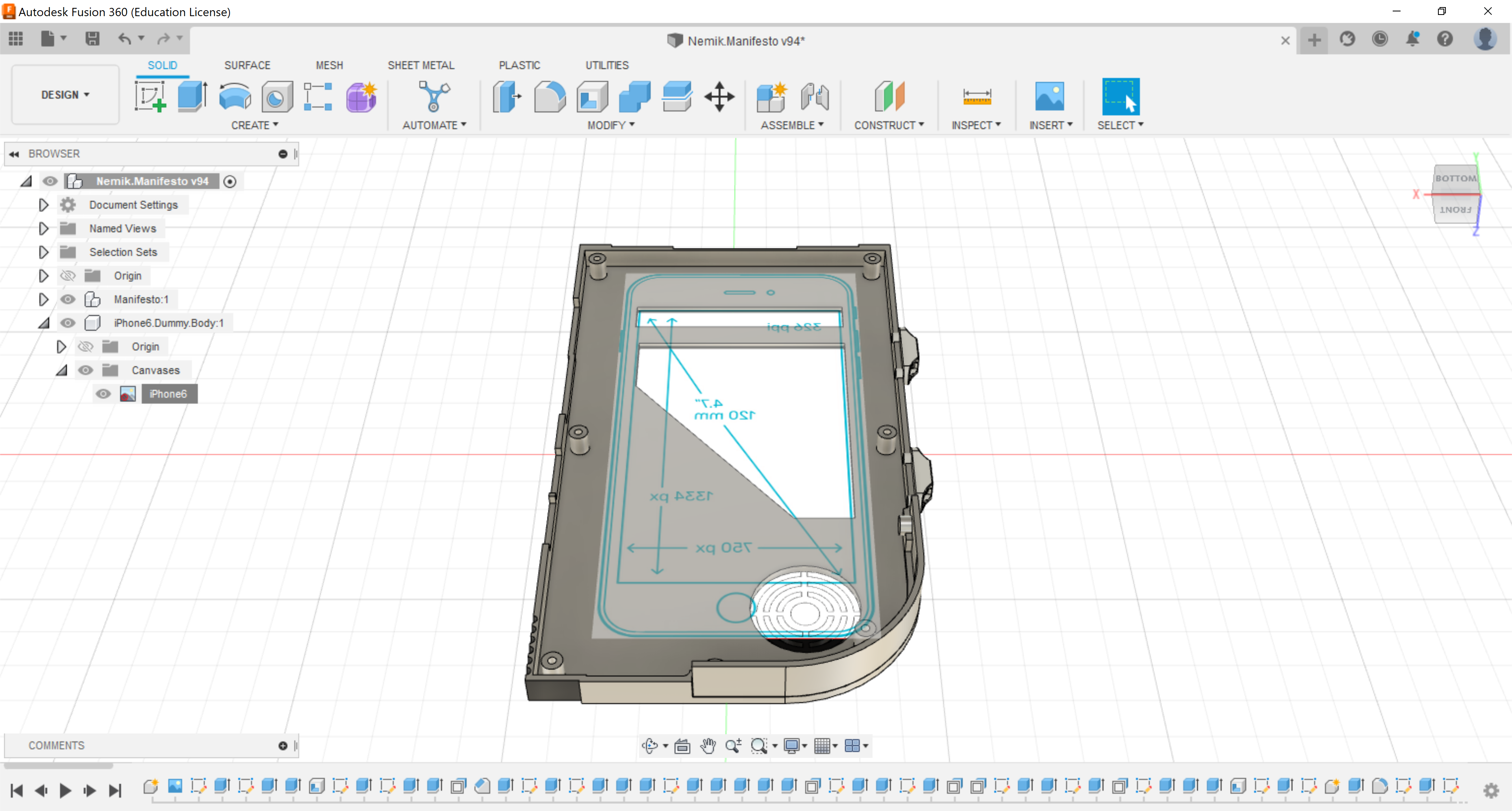Activate the Select tool icon
Screen dimensions: 1512x811
[x=1121, y=97]
